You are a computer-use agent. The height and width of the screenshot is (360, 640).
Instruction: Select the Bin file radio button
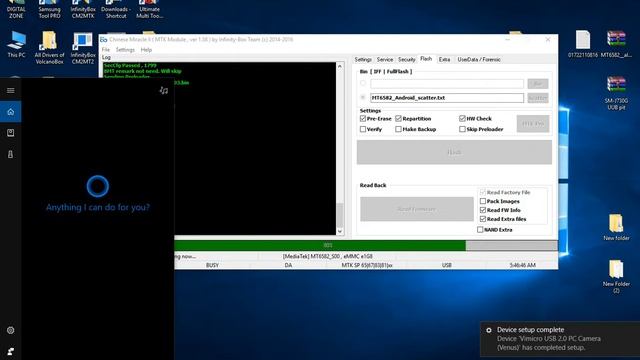(363, 83)
